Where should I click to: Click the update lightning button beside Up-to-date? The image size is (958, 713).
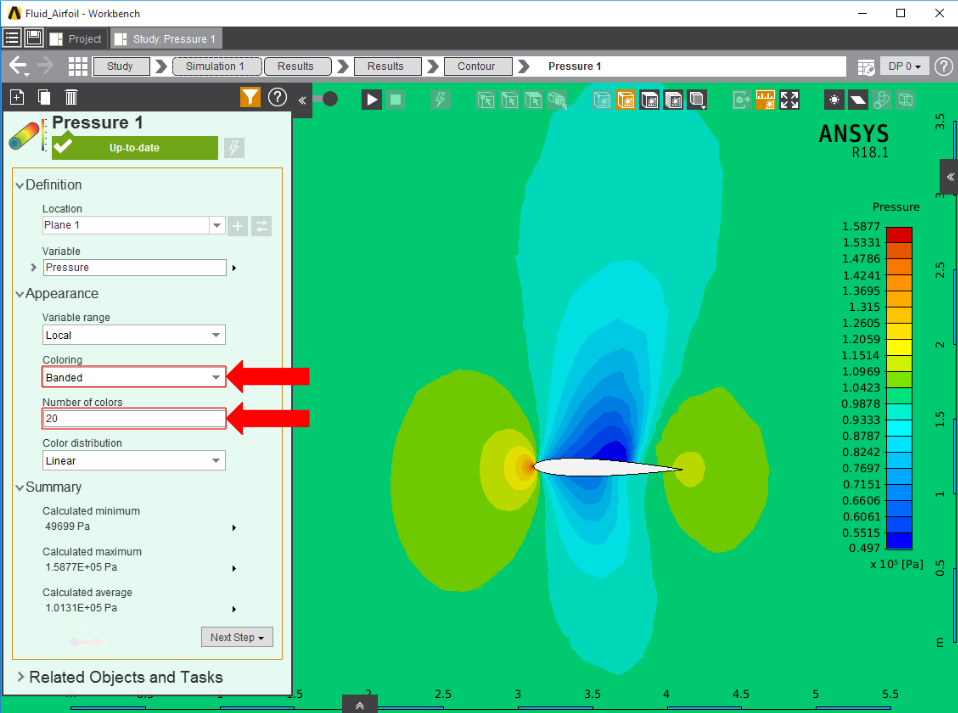tap(234, 147)
